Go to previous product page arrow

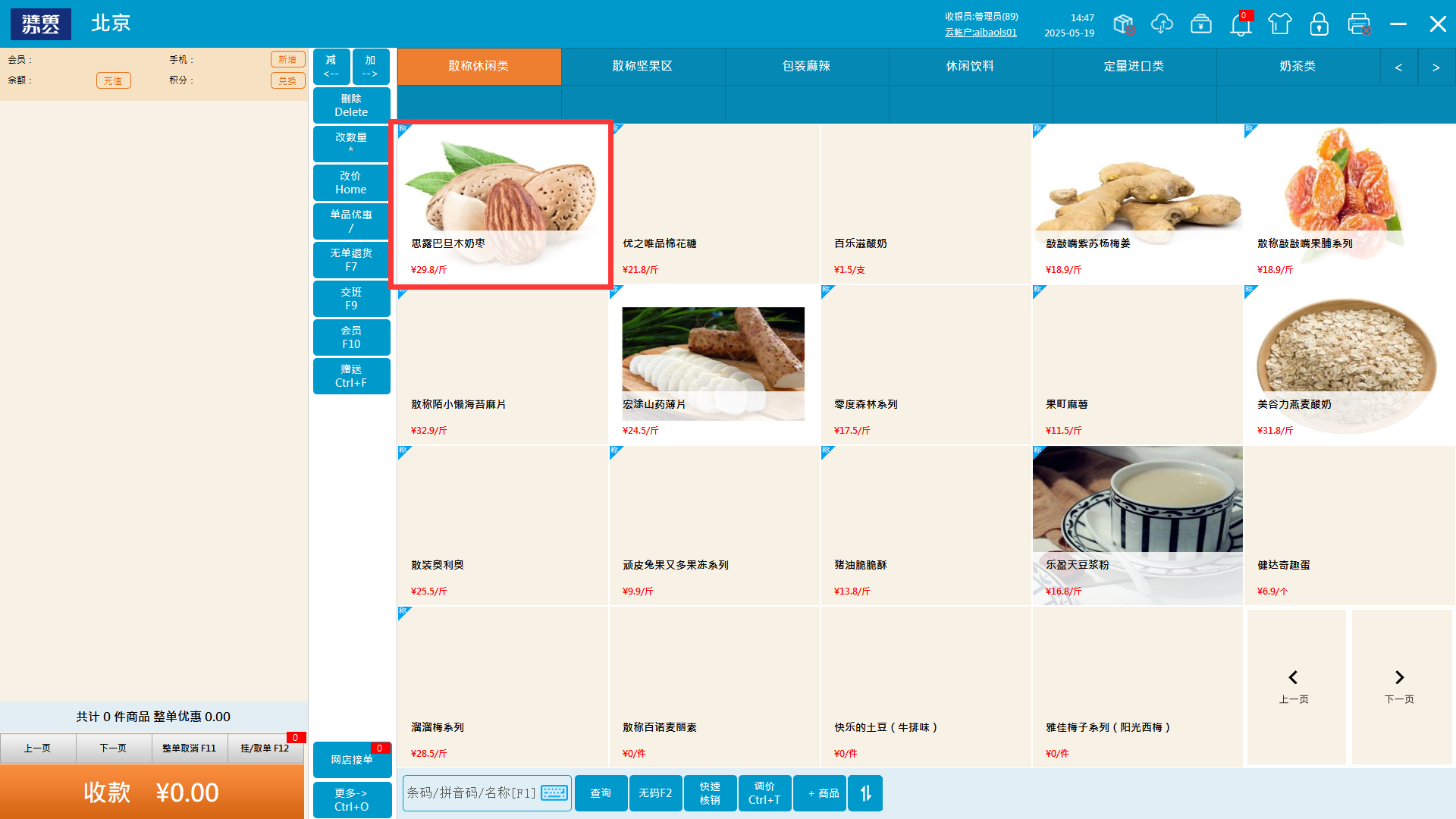[1296, 686]
